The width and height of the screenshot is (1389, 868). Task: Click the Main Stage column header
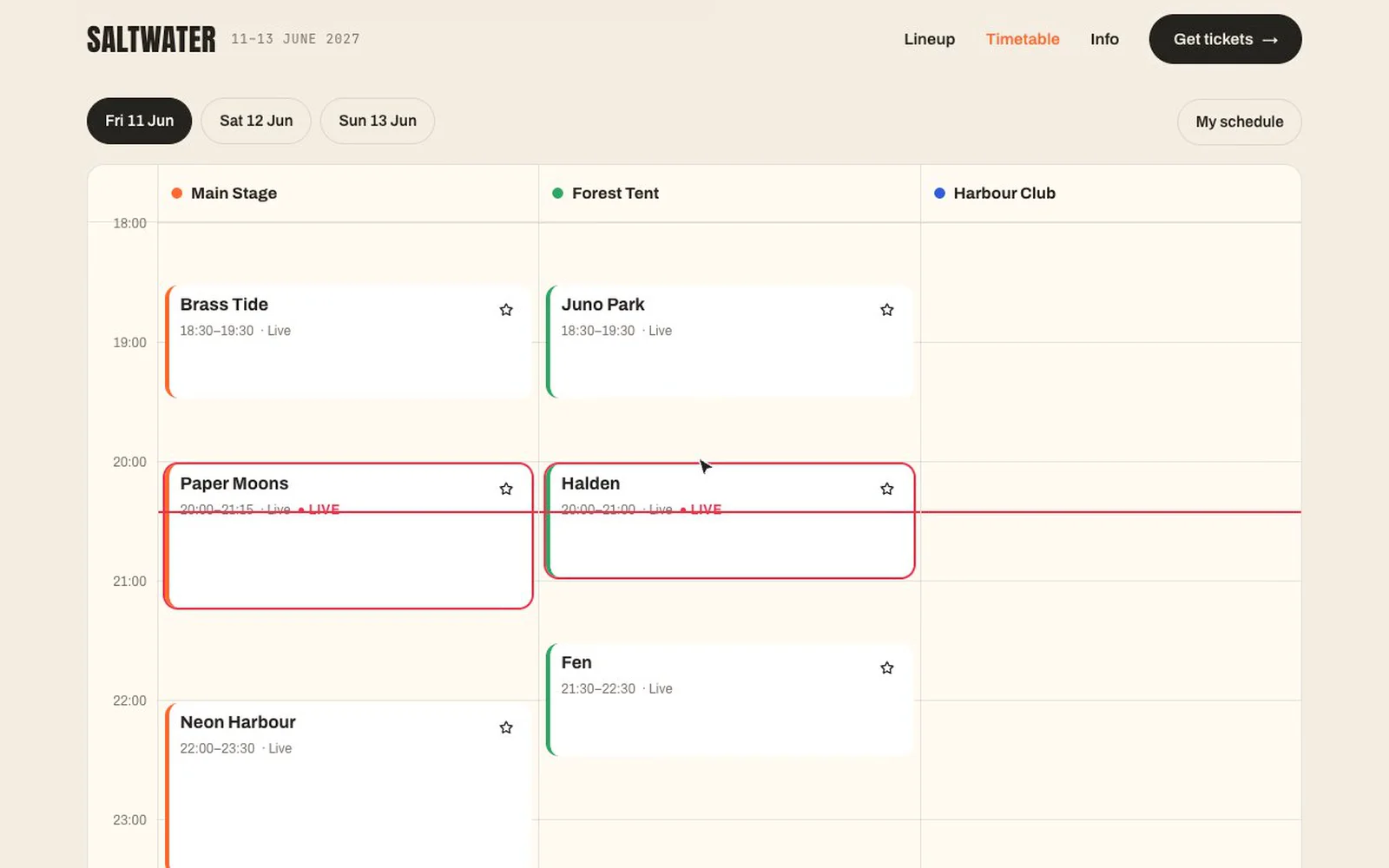[348, 194]
